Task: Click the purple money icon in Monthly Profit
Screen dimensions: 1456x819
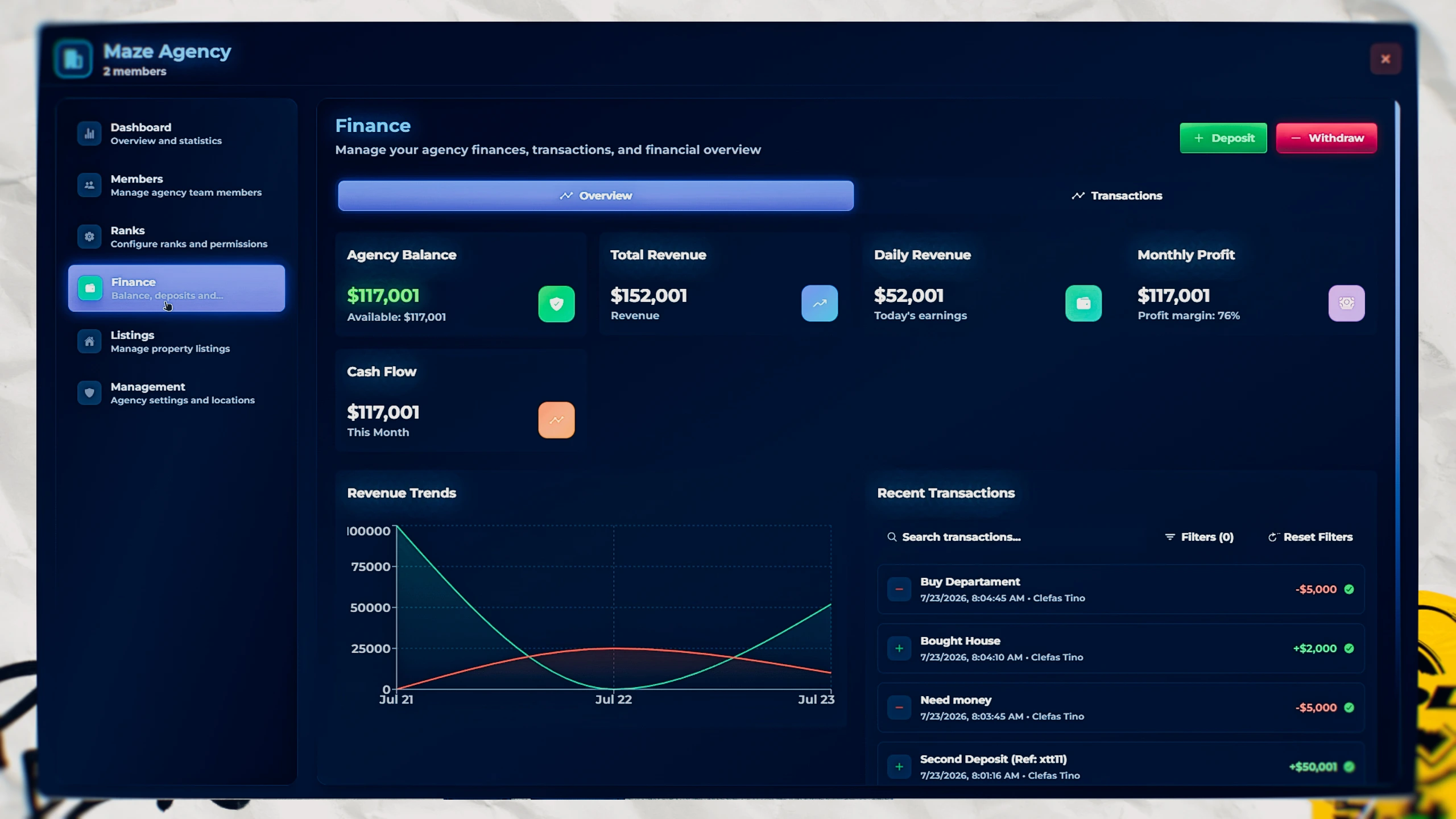Action: [x=1347, y=303]
